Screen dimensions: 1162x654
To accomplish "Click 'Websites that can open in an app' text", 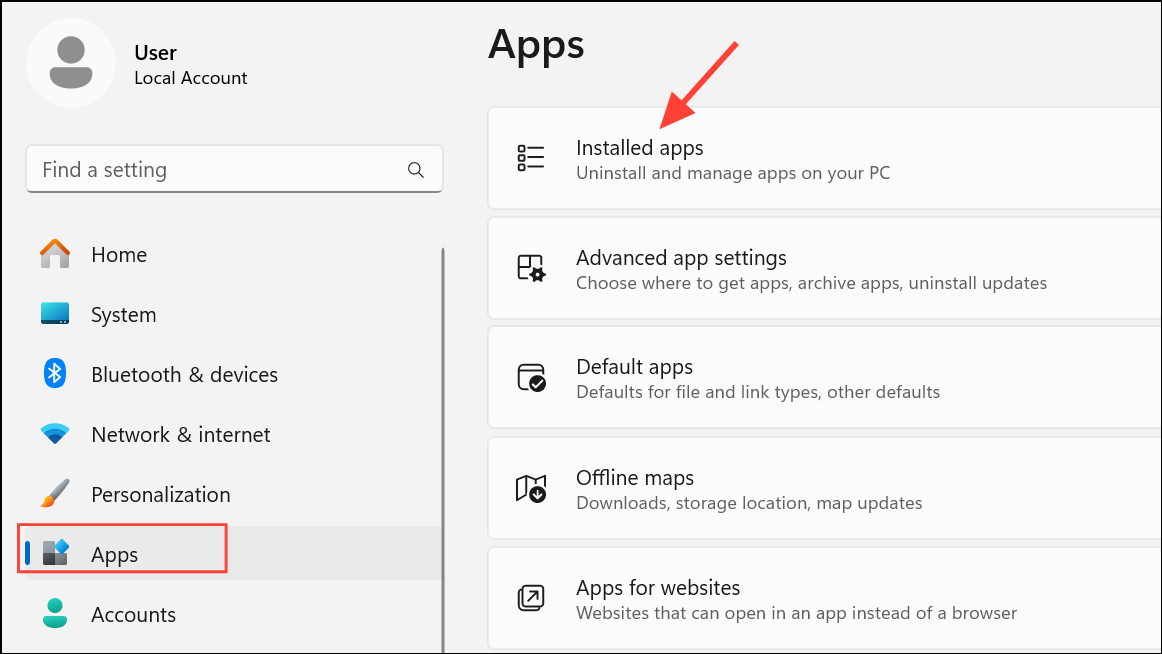I will [x=797, y=613].
